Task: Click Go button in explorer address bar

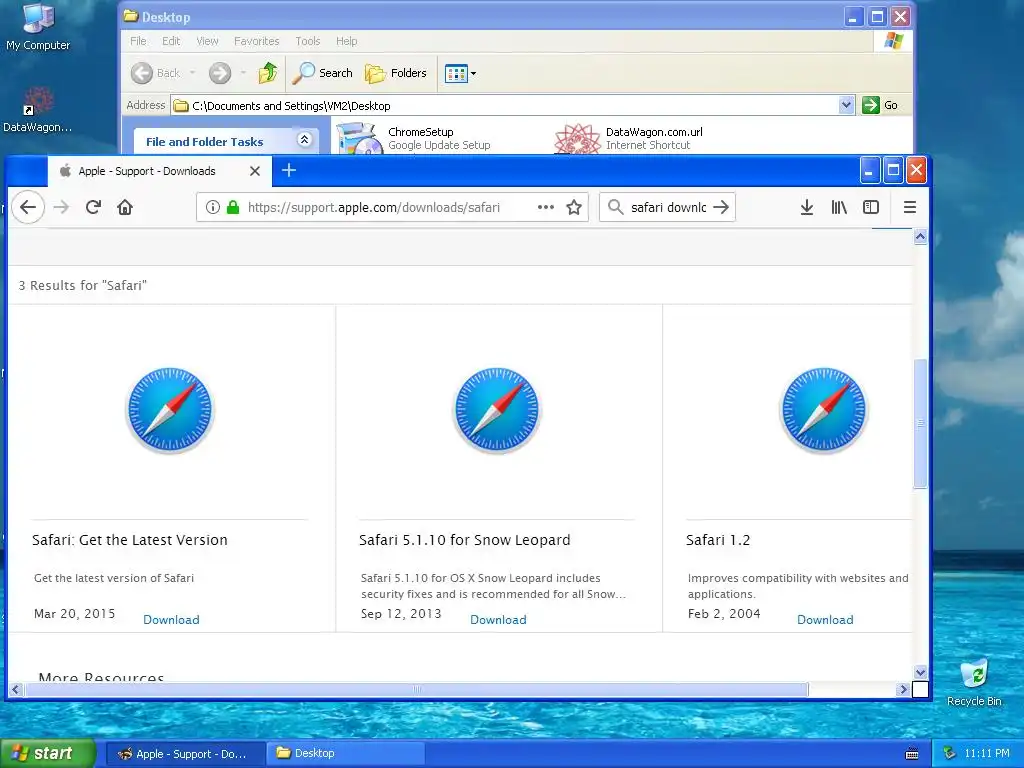Action: tap(880, 105)
